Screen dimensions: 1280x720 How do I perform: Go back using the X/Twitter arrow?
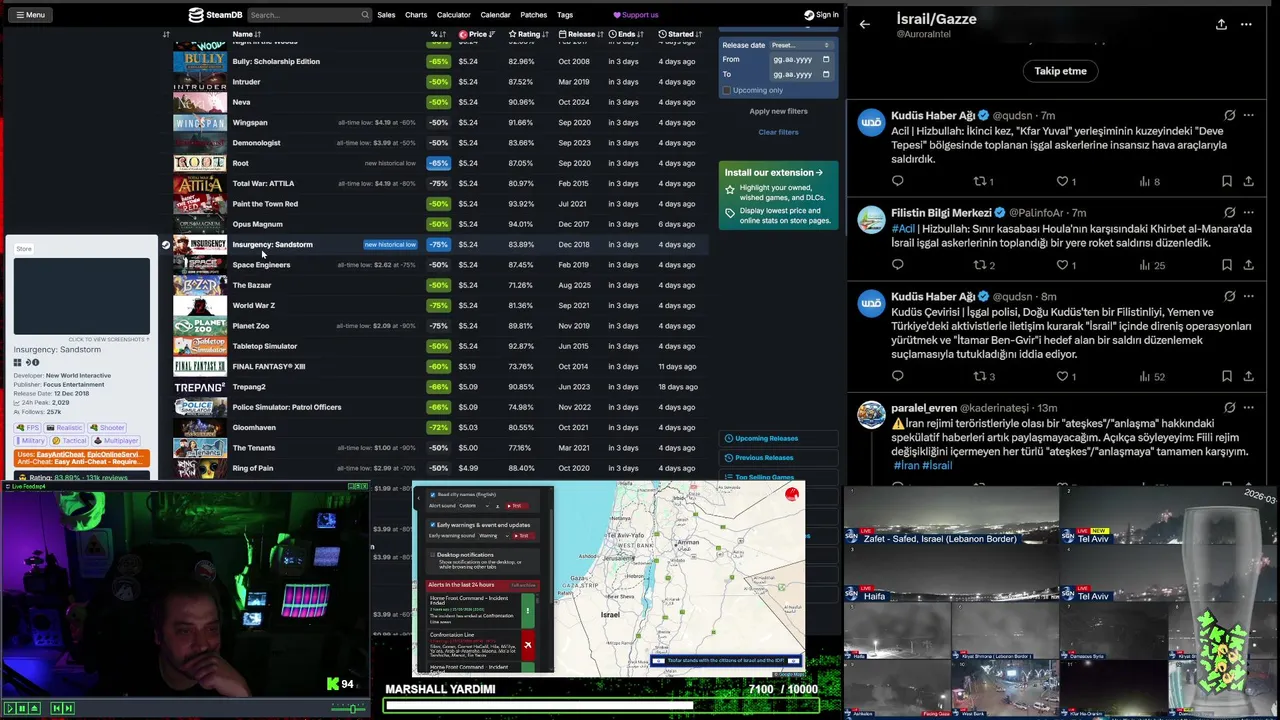click(865, 24)
